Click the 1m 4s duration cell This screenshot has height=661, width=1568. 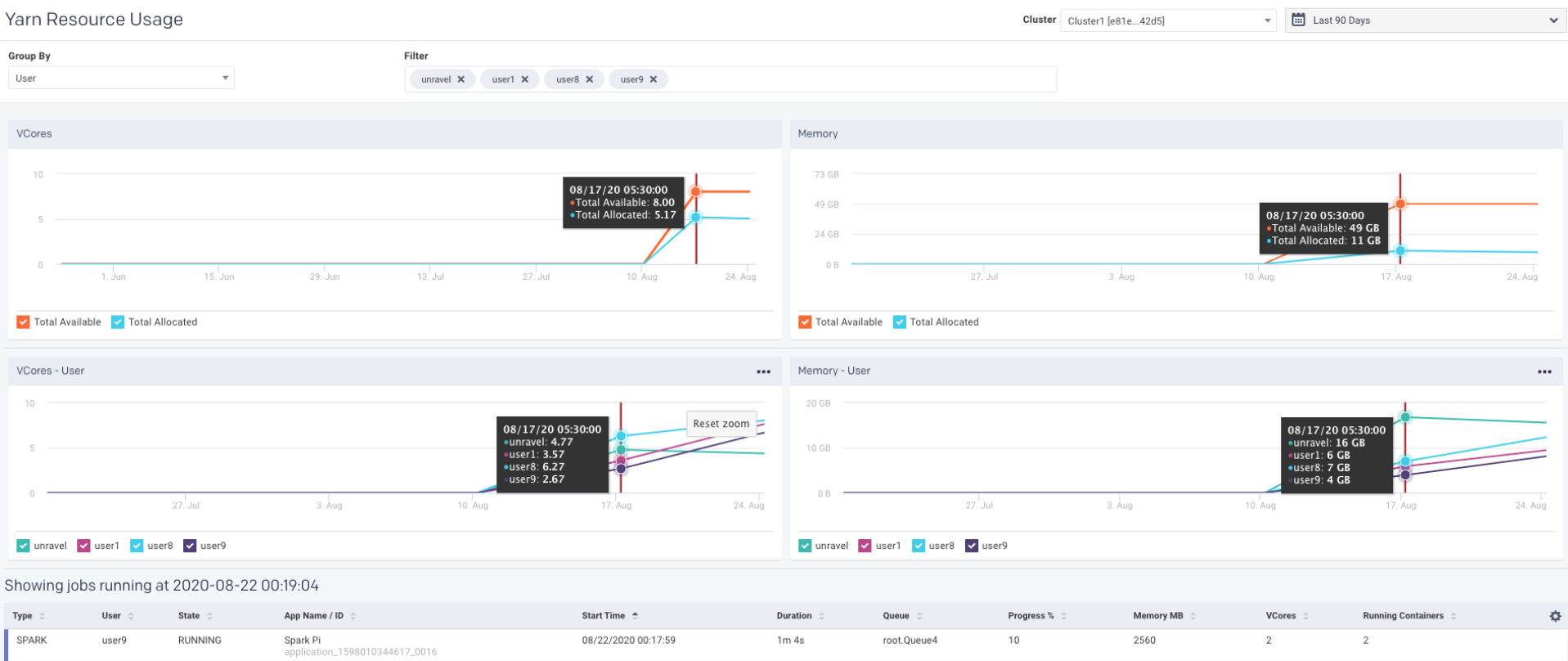(790, 641)
